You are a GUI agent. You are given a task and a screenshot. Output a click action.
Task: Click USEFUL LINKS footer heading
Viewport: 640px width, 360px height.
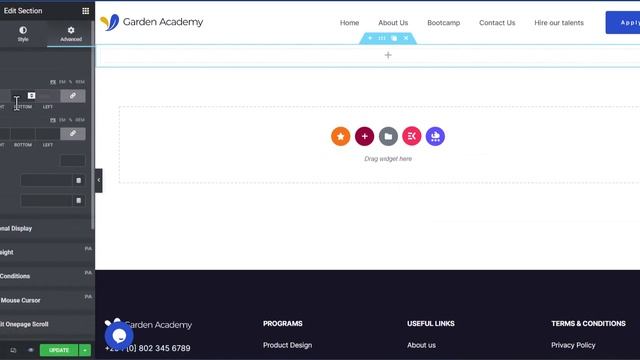coord(431,323)
